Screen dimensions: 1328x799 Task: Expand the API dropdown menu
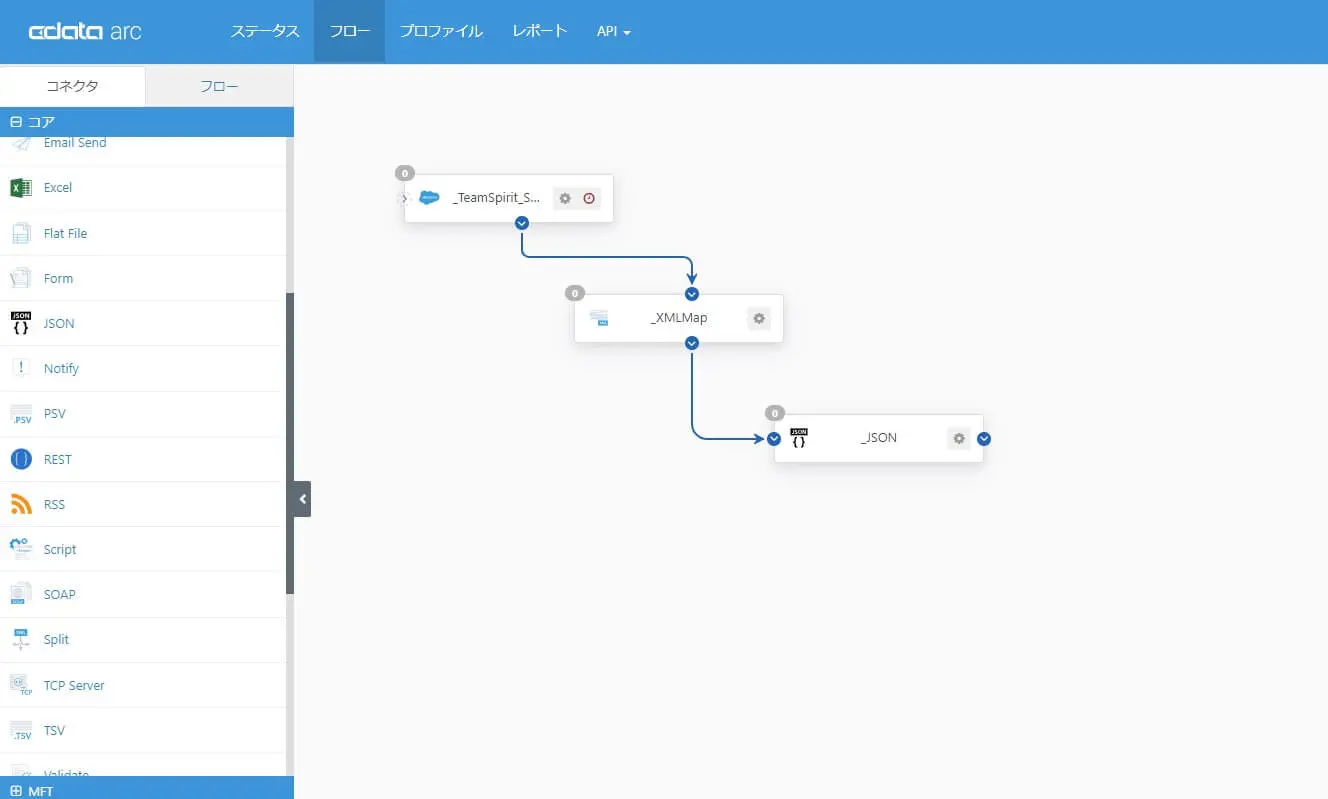tap(614, 32)
